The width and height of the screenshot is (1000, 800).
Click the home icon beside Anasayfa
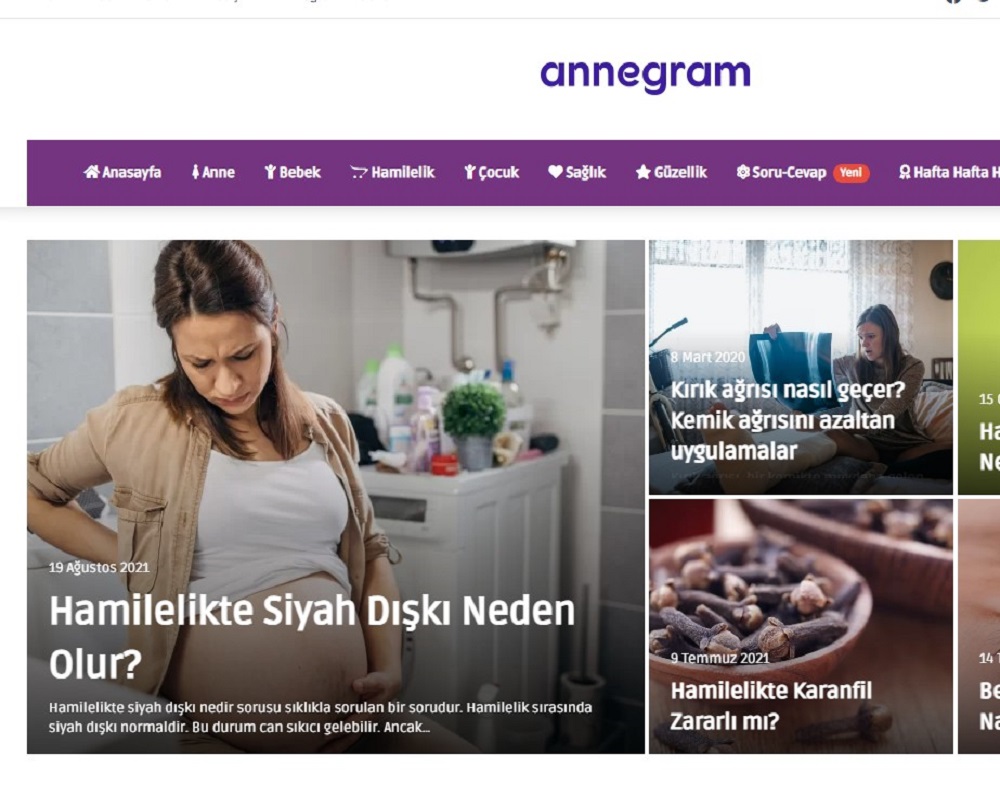click(x=91, y=172)
